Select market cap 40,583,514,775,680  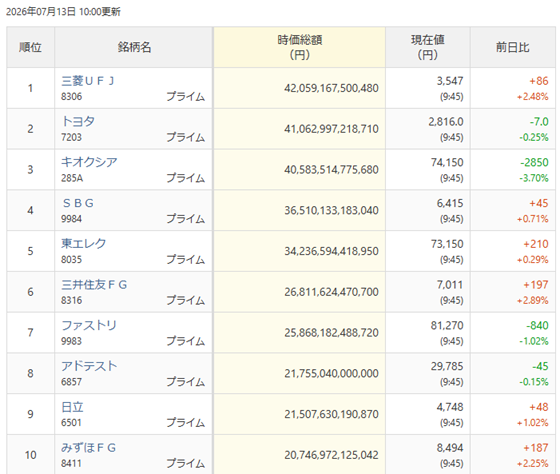click(x=331, y=170)
